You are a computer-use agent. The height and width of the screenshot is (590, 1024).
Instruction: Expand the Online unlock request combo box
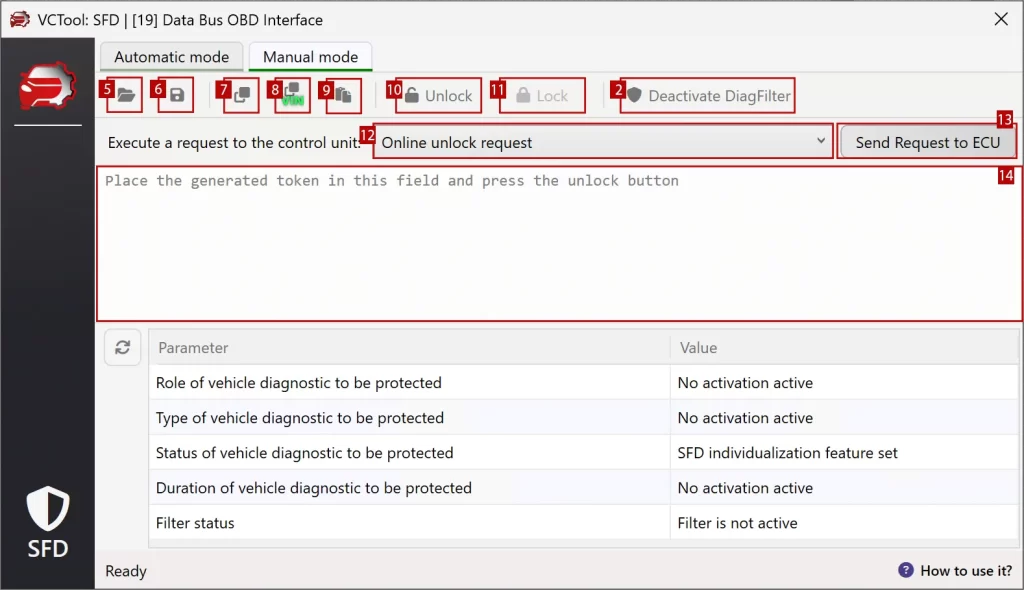(600, 141)
